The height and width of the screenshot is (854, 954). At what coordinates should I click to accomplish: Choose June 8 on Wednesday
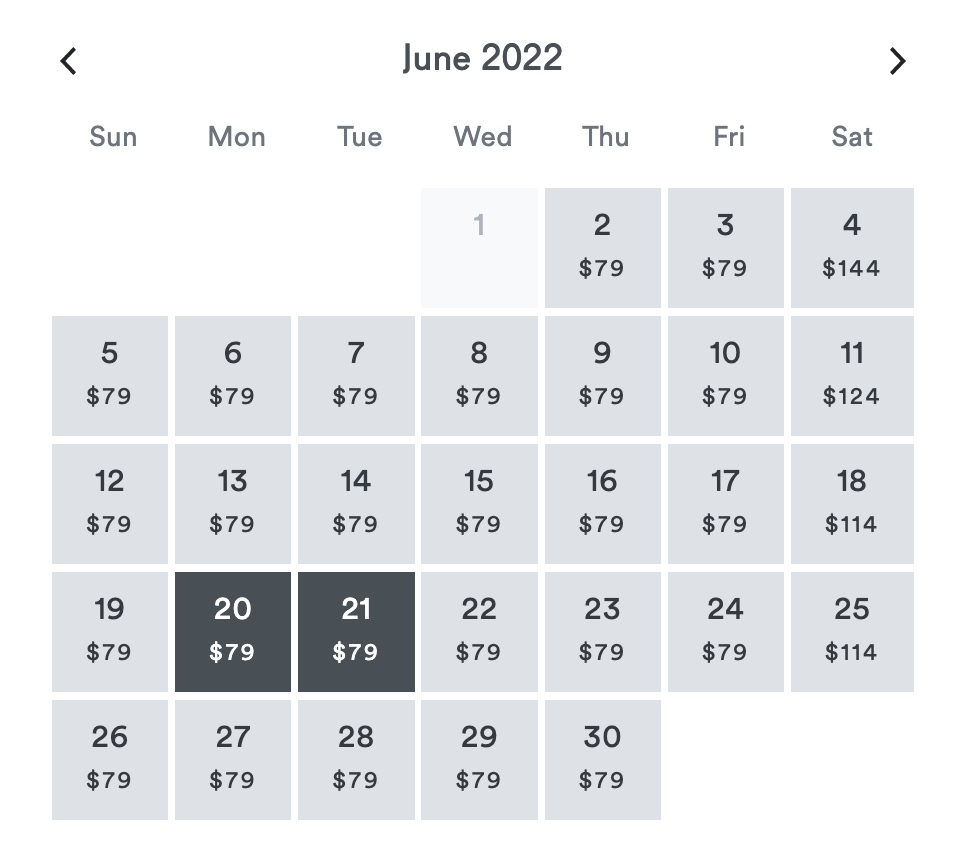(x=479, y=376)
